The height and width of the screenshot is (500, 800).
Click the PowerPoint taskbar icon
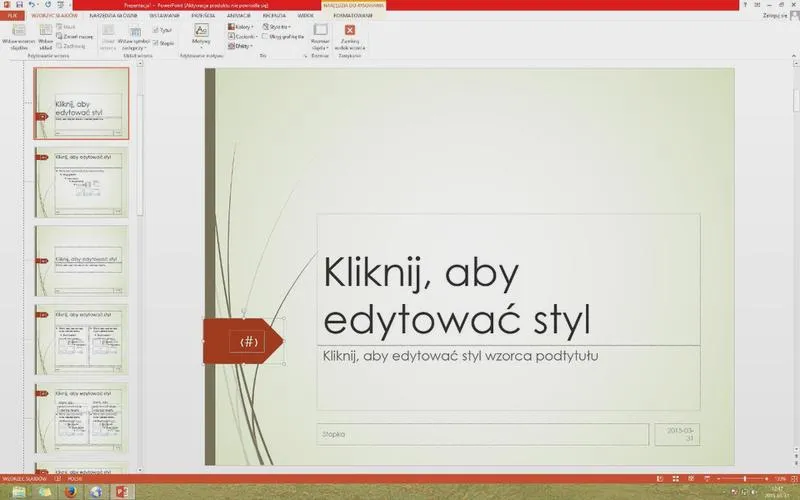[121, 492]
